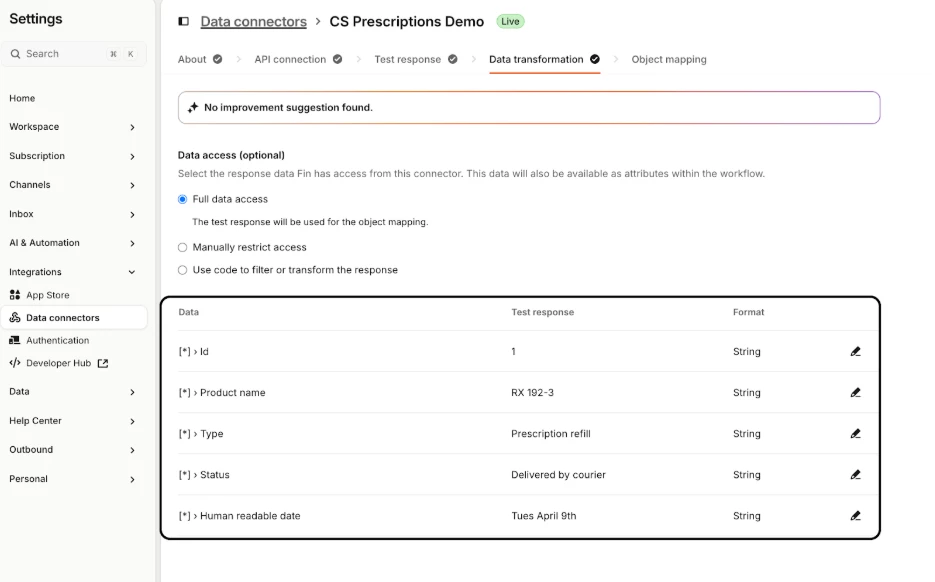Click the Developer Hub external link icon

[x=103, y=363]
